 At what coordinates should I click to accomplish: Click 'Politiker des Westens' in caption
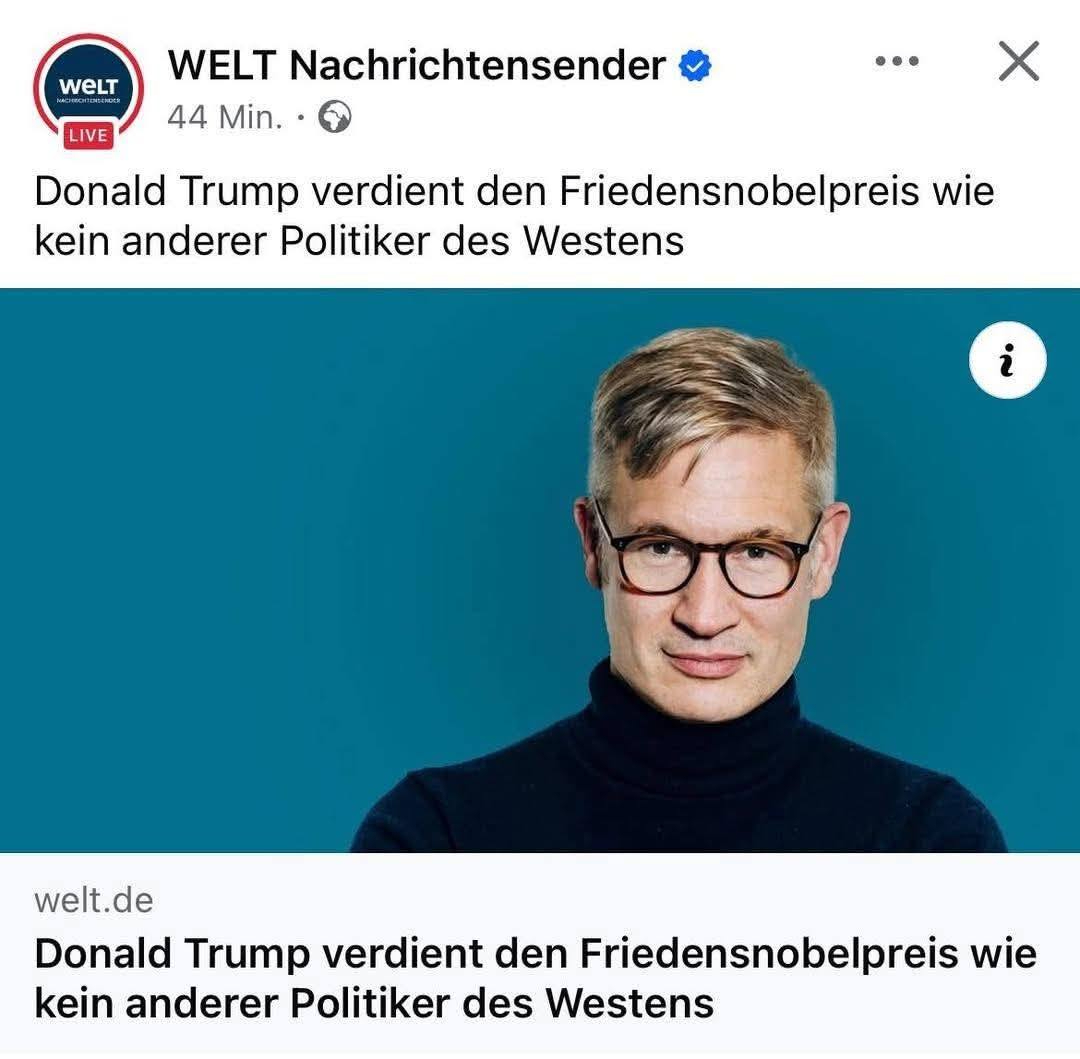click(481, 241)
